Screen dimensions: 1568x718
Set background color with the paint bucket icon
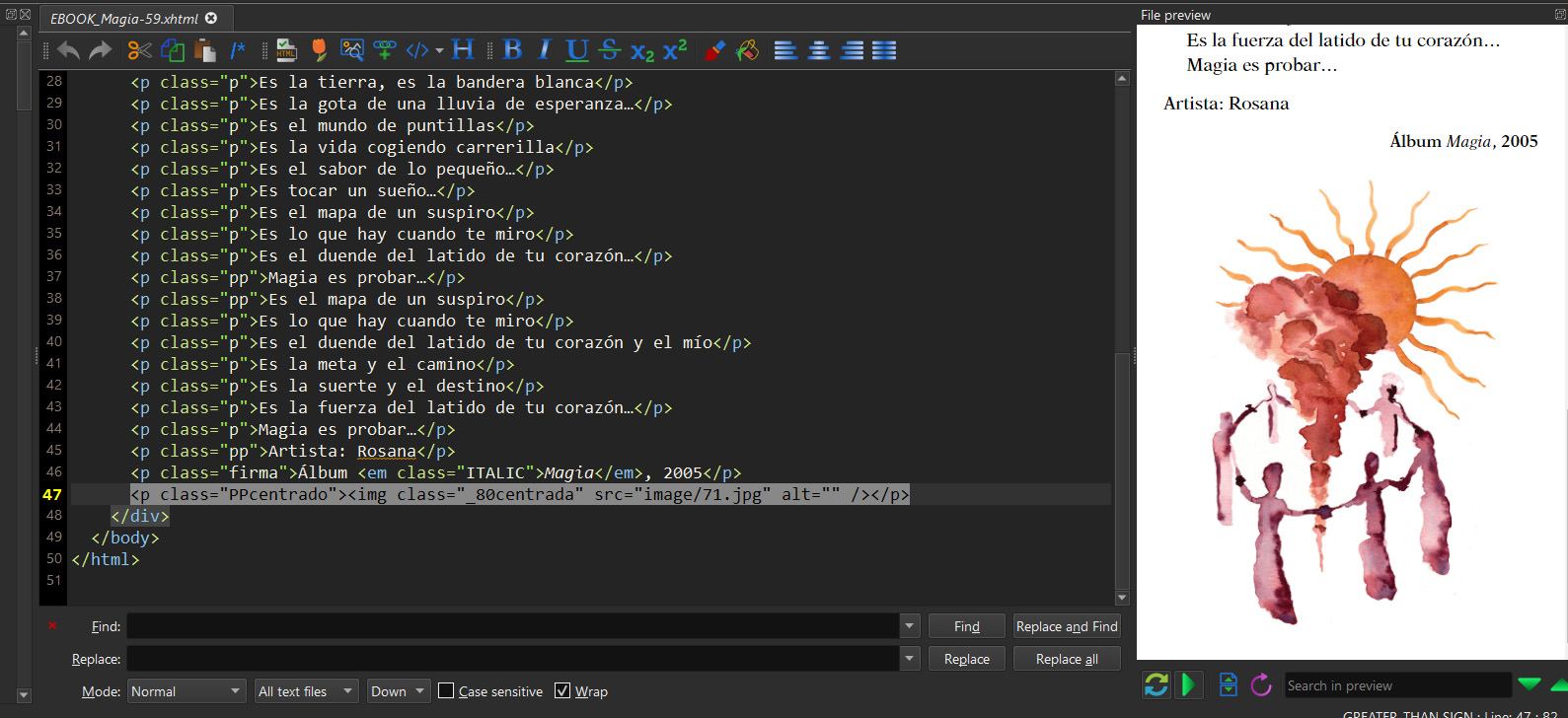pyautogui.click(x=748, y=50)
